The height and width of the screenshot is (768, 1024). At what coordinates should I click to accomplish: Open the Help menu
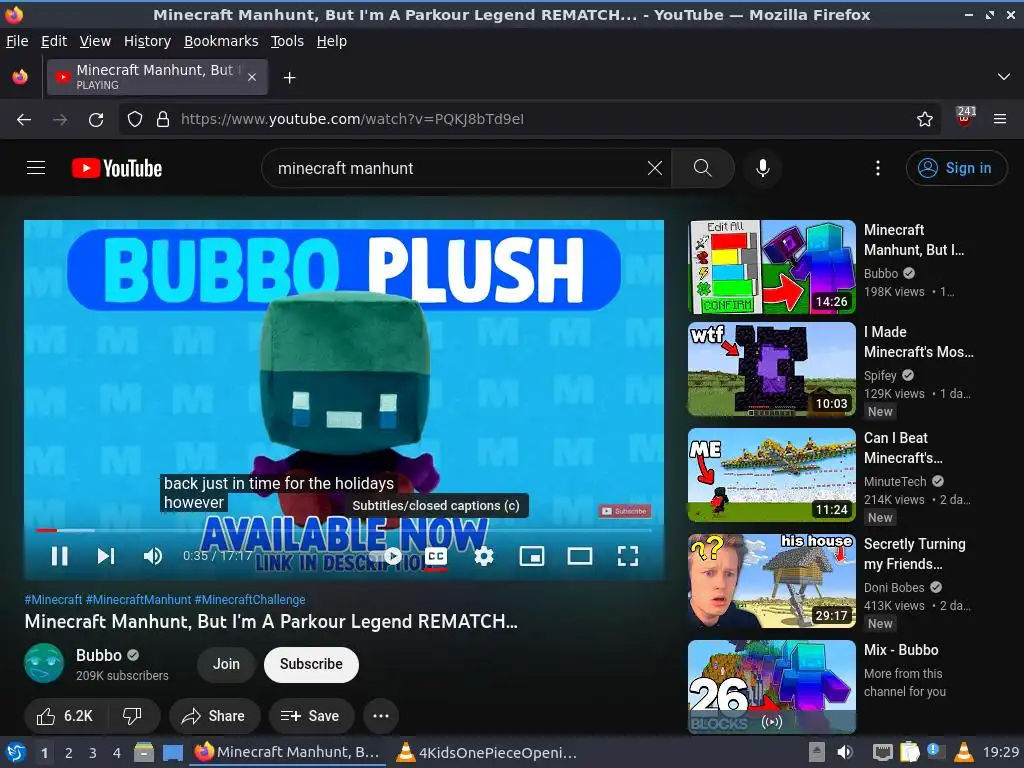pyautogui.click(x=332, y=41)
